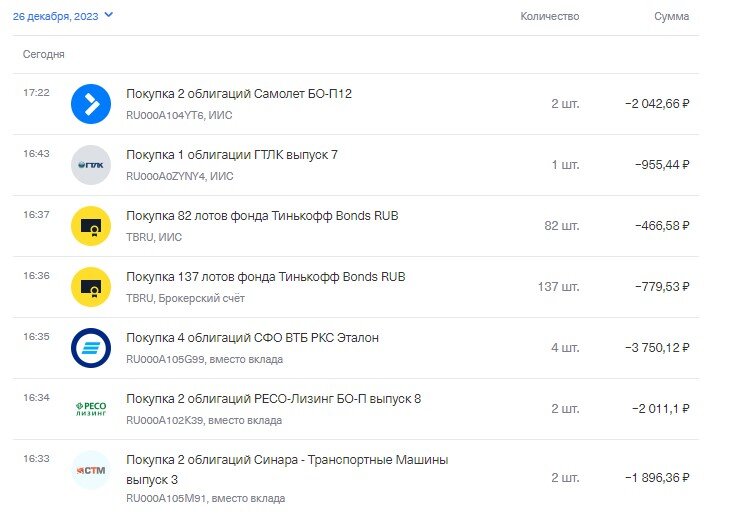
Task: Click the yellow Тинькофф Bonds icon at 16:36
Action: pyautogui.click(x=91, y=287)
